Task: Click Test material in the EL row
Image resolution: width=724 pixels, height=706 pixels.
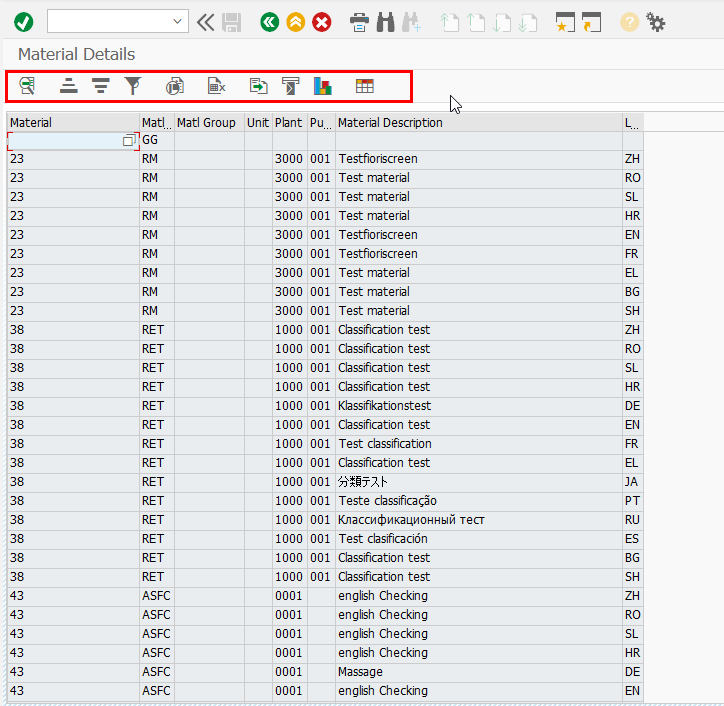Action: point(374,273)
